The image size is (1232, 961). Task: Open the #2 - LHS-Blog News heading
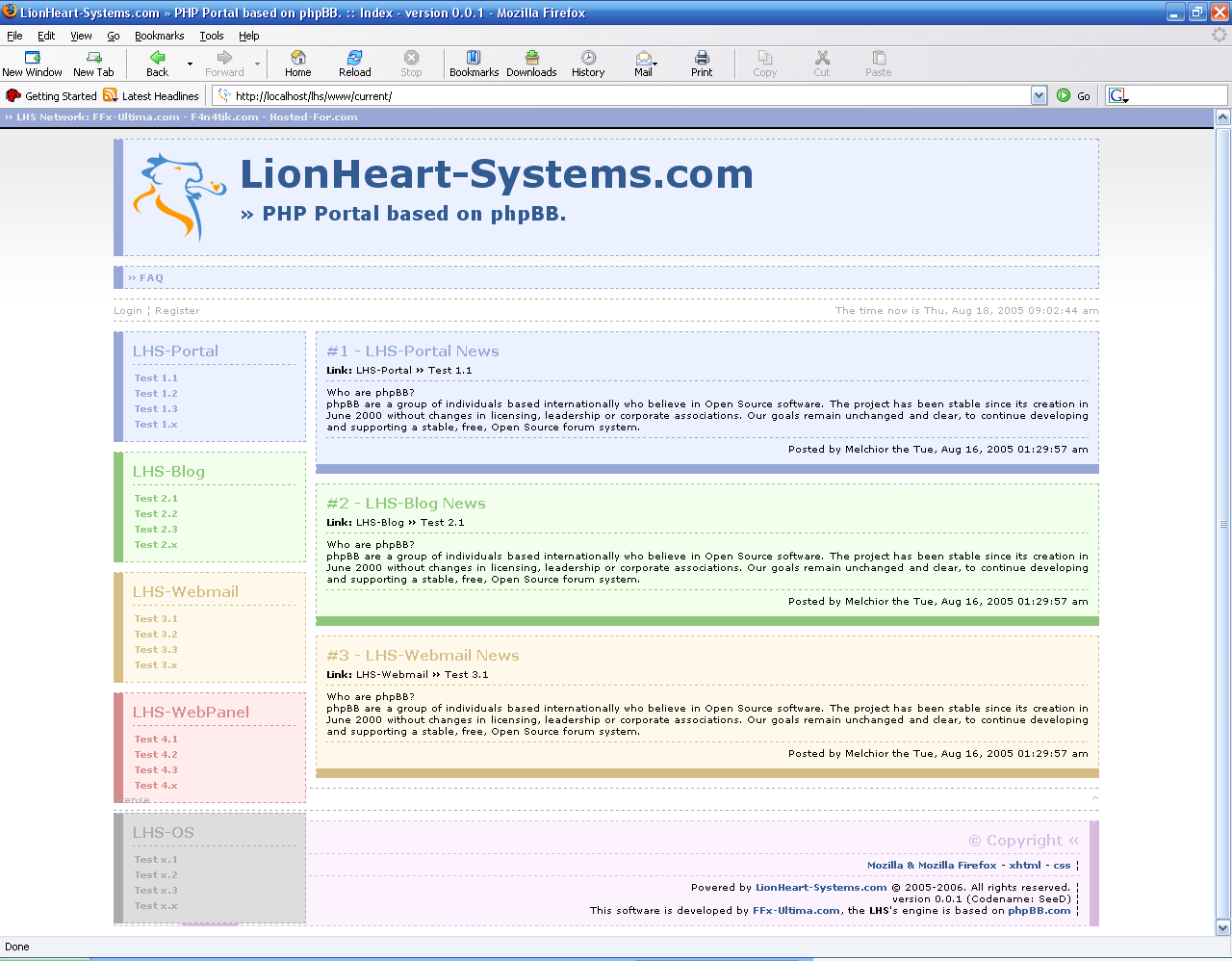point(406,503)
